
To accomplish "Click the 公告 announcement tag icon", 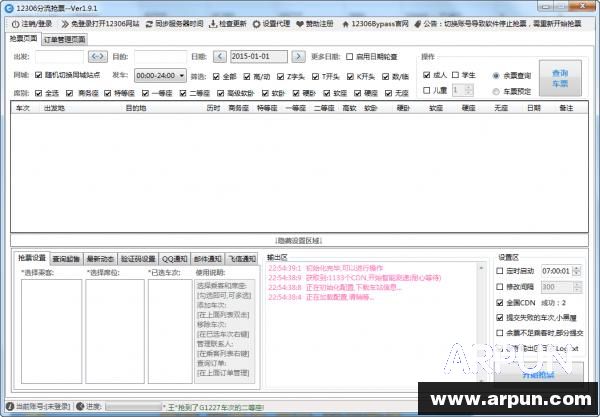I will tap(417, 24).
